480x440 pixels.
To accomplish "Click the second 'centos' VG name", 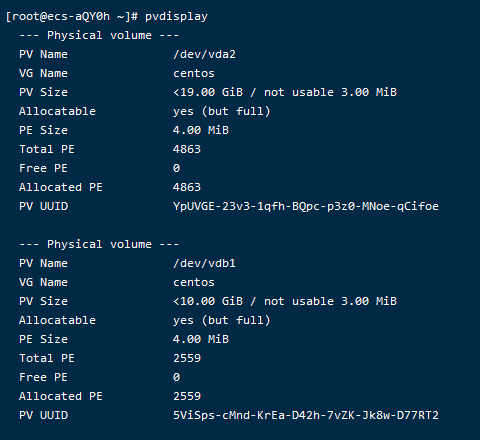I will point(194,283).
